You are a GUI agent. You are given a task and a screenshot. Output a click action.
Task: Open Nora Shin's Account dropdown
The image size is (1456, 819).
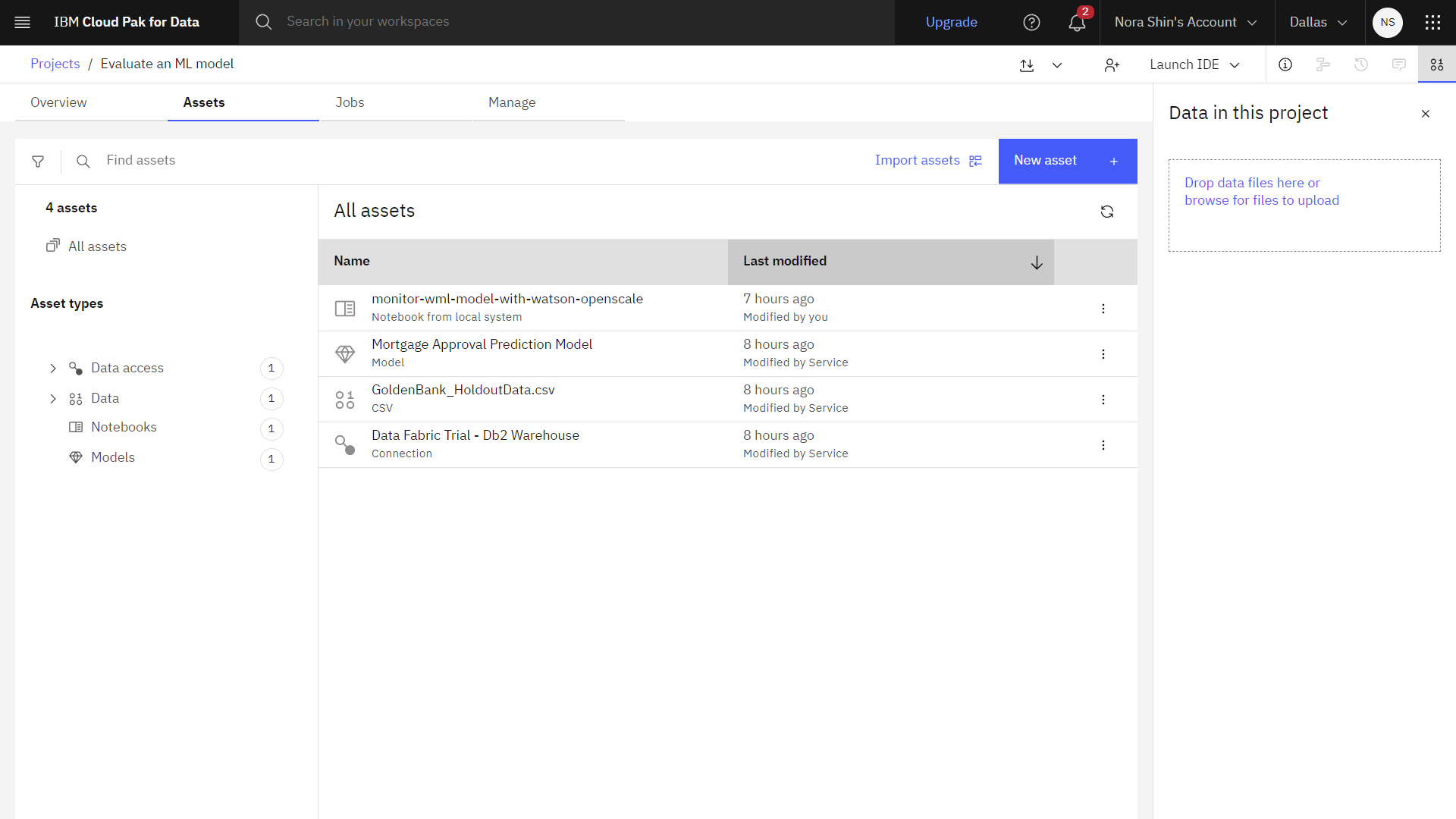click(1187, 23)
